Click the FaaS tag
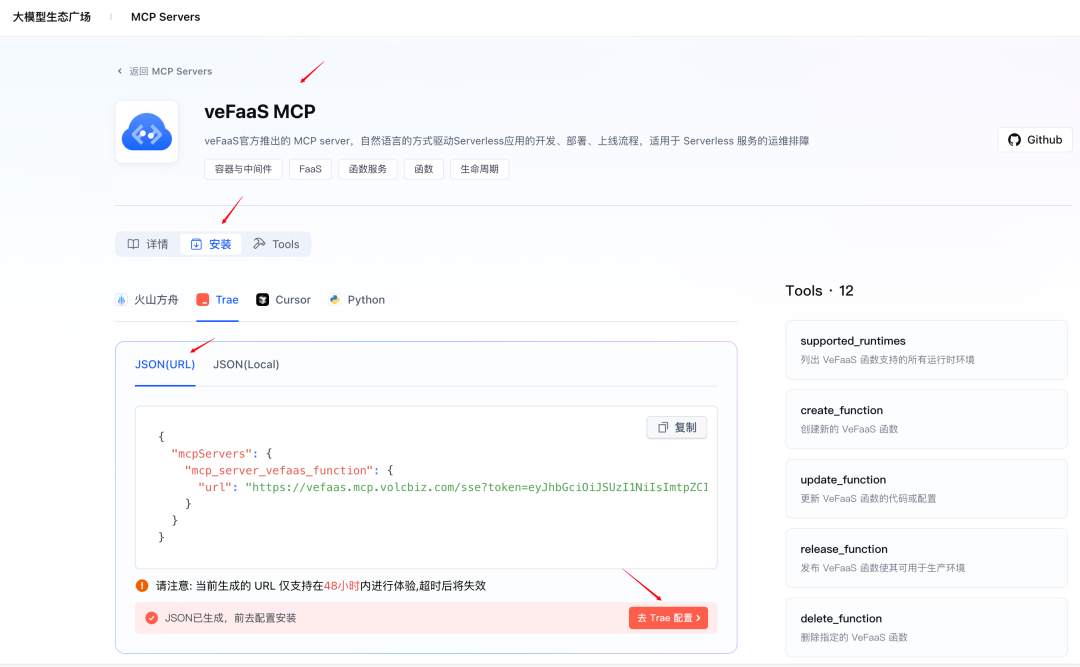 (310, 169)
